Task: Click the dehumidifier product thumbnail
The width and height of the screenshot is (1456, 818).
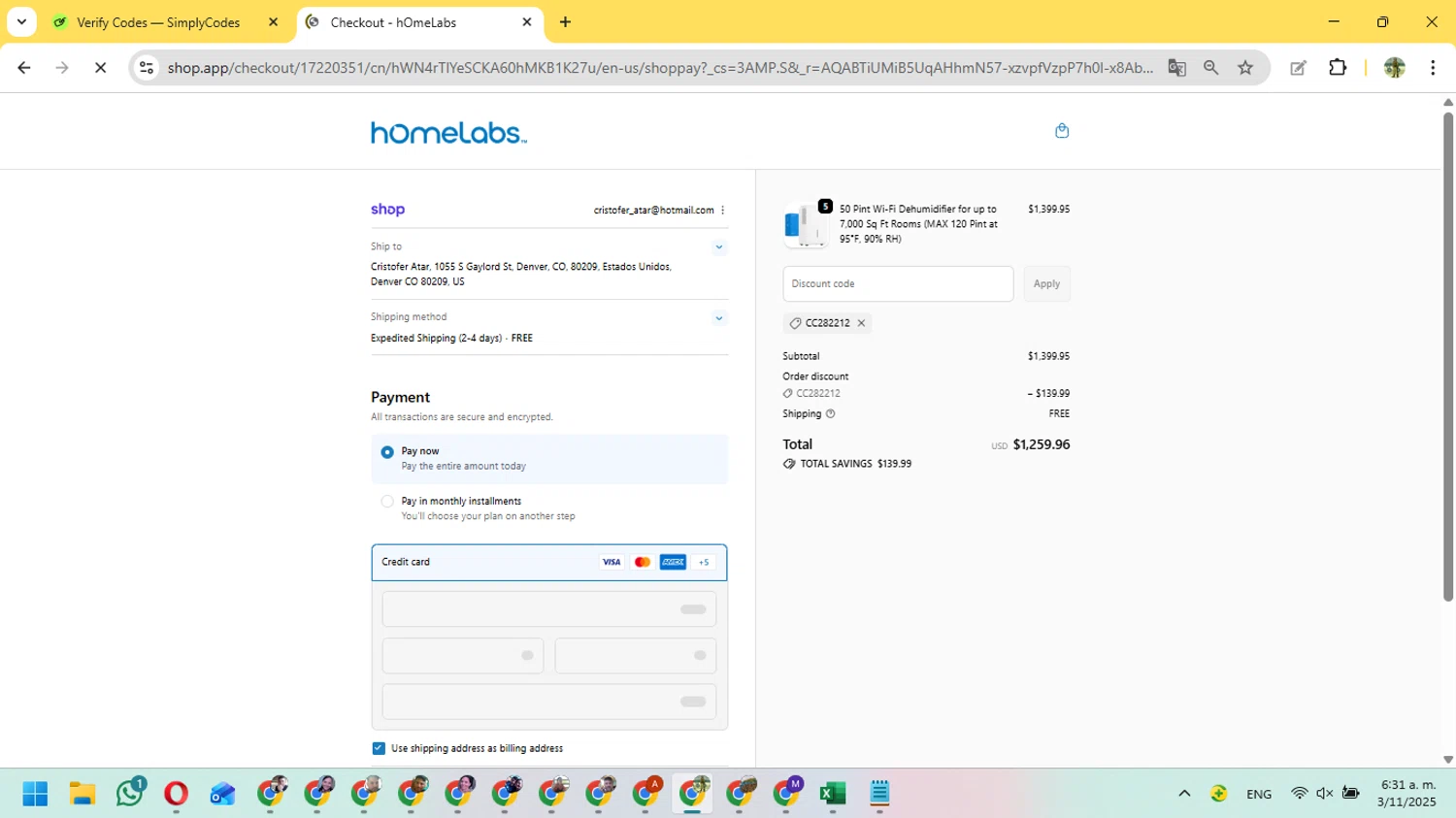Action: click(806, 225)
